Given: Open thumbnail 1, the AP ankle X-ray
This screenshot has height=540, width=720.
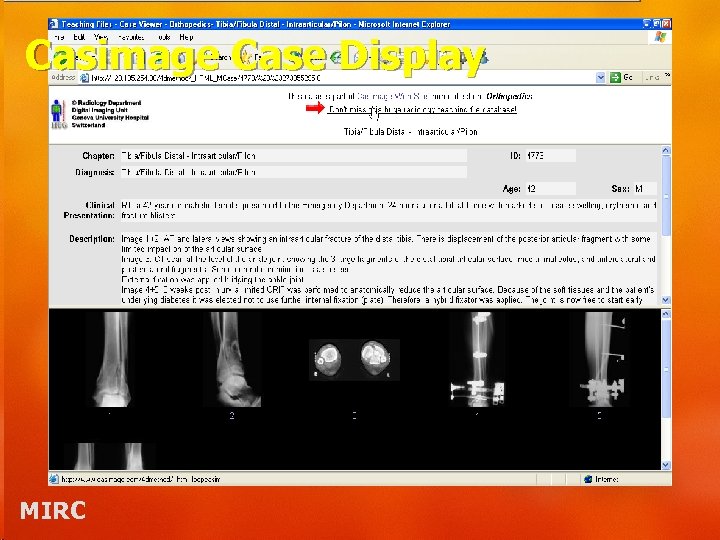Looking at the screenshot, I should tap(112, 360).
